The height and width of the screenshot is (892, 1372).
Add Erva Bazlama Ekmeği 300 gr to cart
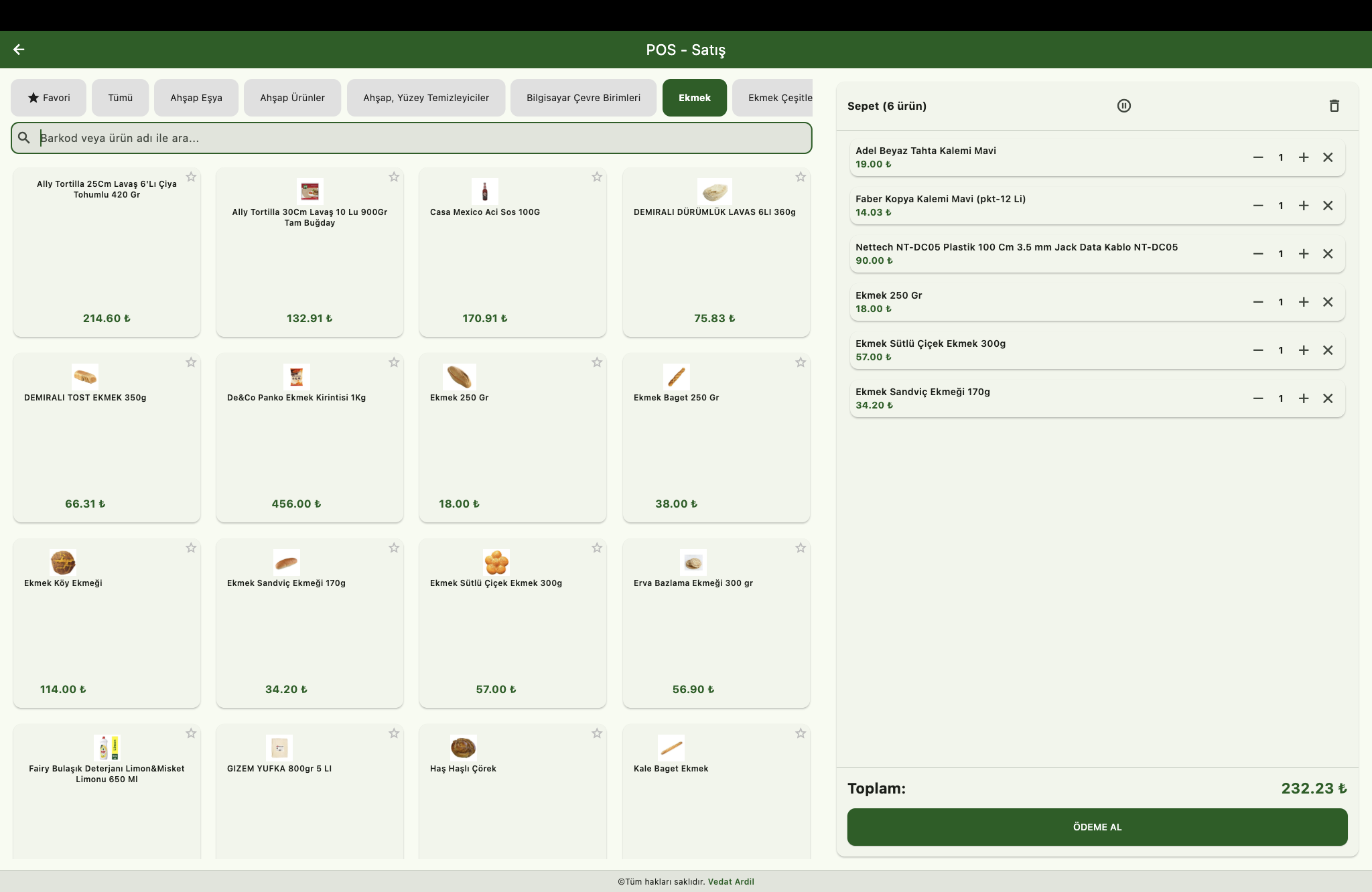click(x=715, y=623)
